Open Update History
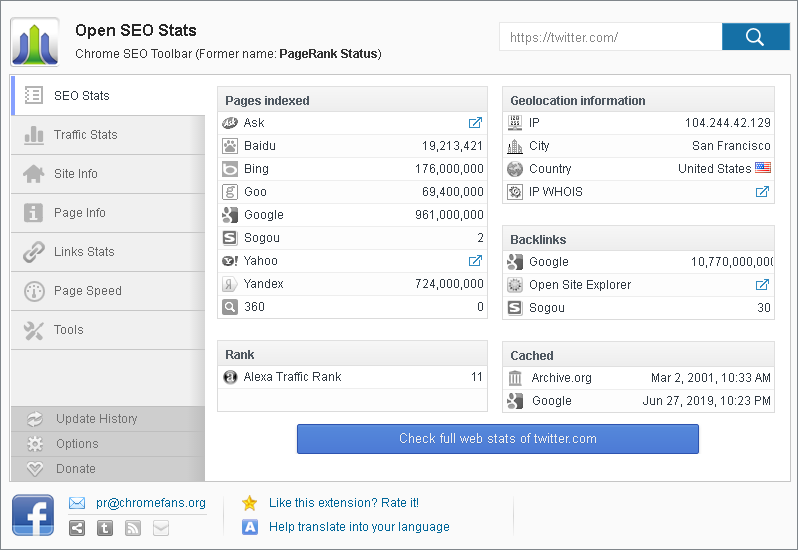This screenshot has width=801, height=553. [108, 419]
